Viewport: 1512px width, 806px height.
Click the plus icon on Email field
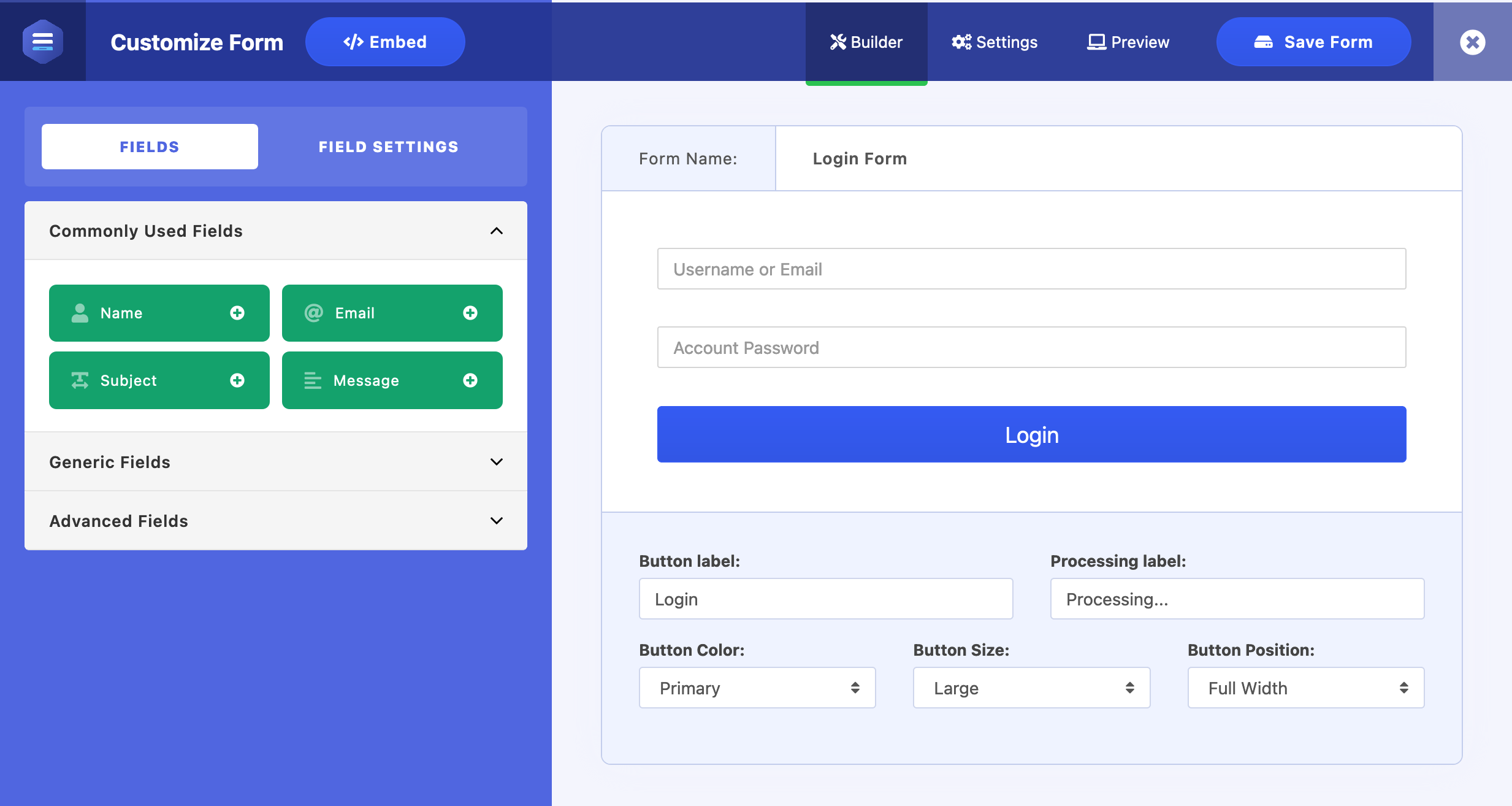[x=470, y=313]
